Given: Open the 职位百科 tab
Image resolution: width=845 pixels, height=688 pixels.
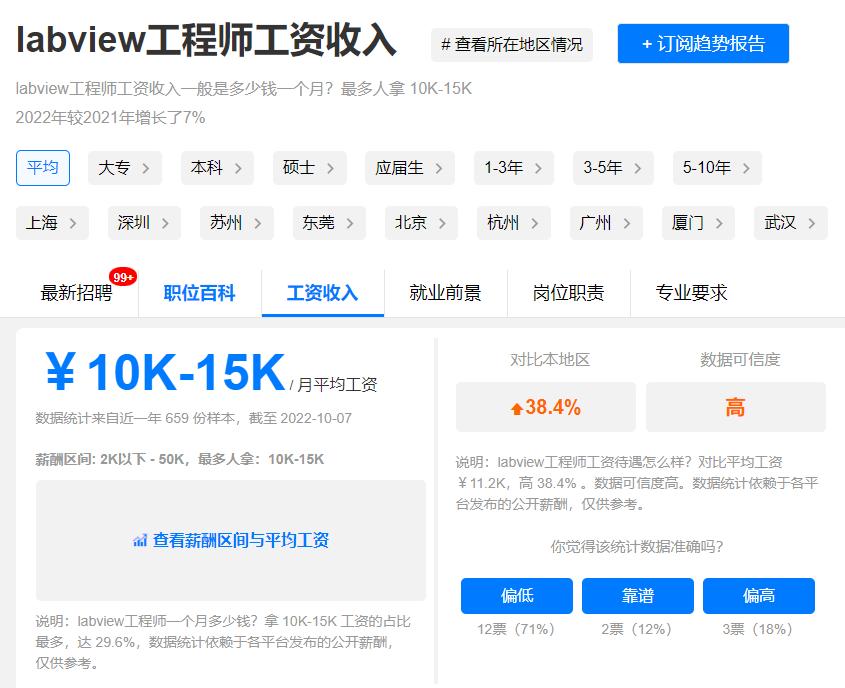Looking at the screenshot, I should [x=199, y=293].
